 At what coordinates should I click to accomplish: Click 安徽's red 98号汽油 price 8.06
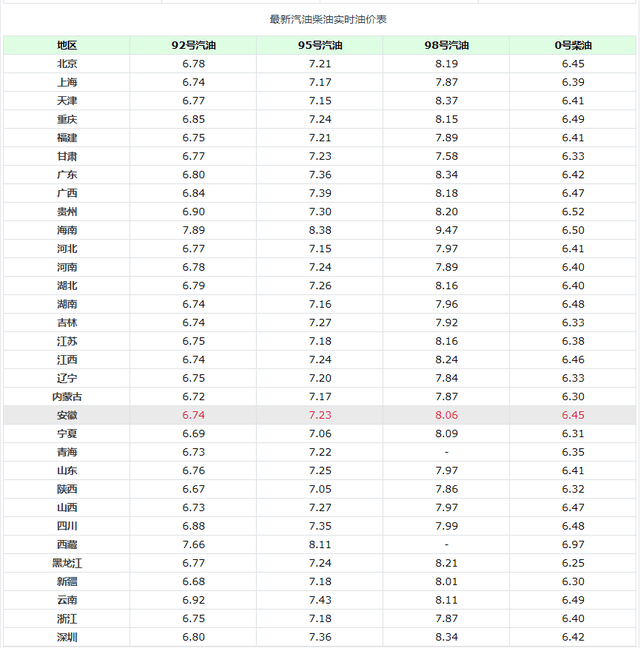(x=446, y=415)
